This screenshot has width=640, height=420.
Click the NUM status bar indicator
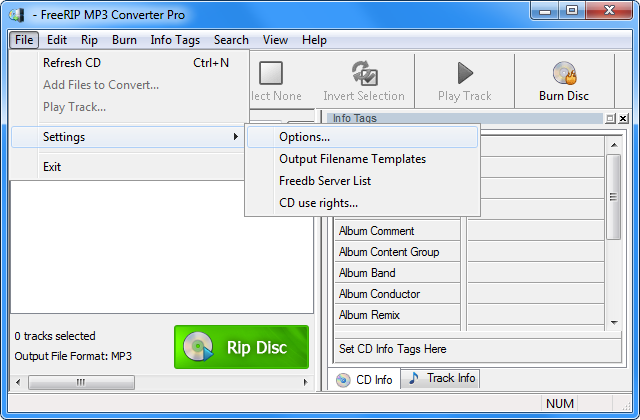pos(560,404)
